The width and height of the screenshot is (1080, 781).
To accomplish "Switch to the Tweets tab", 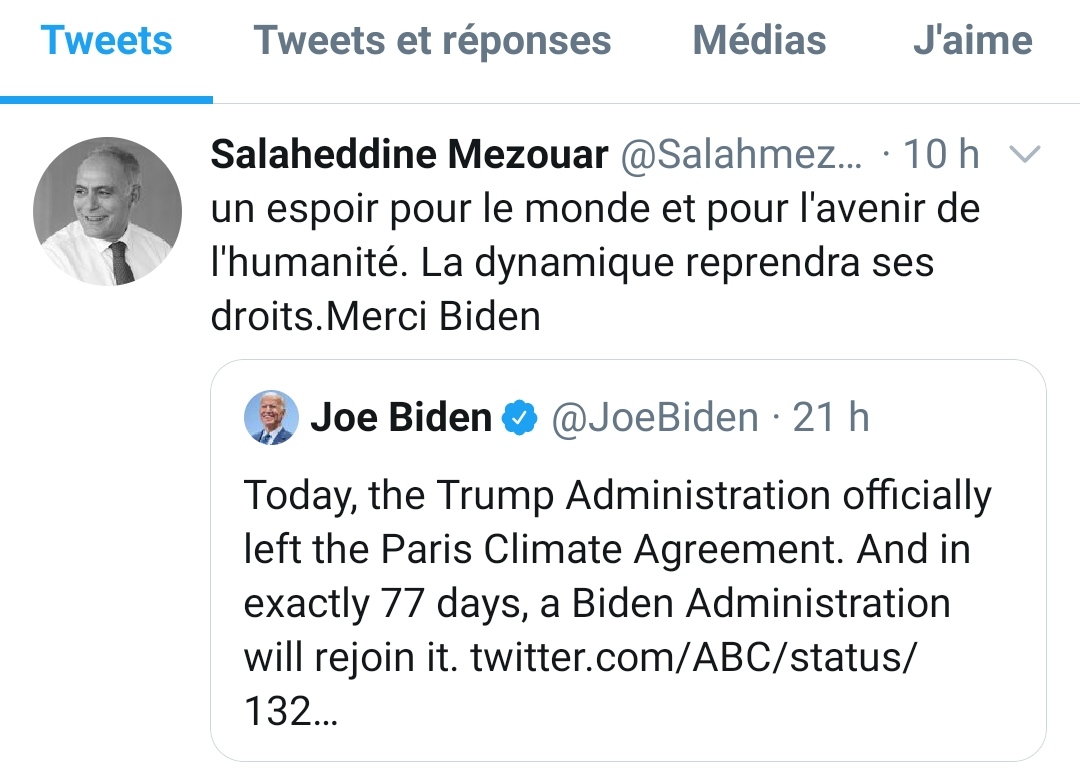I will (106, 41).
